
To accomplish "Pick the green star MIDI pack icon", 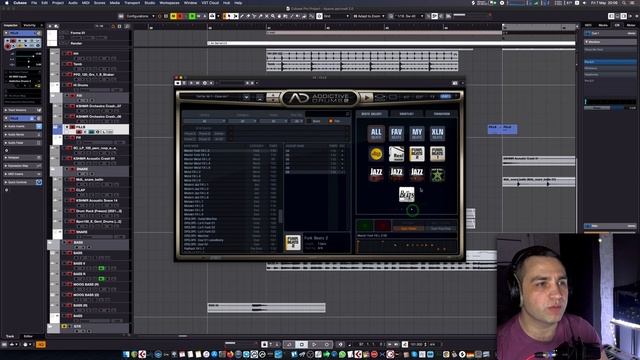I will pos(437,174).
